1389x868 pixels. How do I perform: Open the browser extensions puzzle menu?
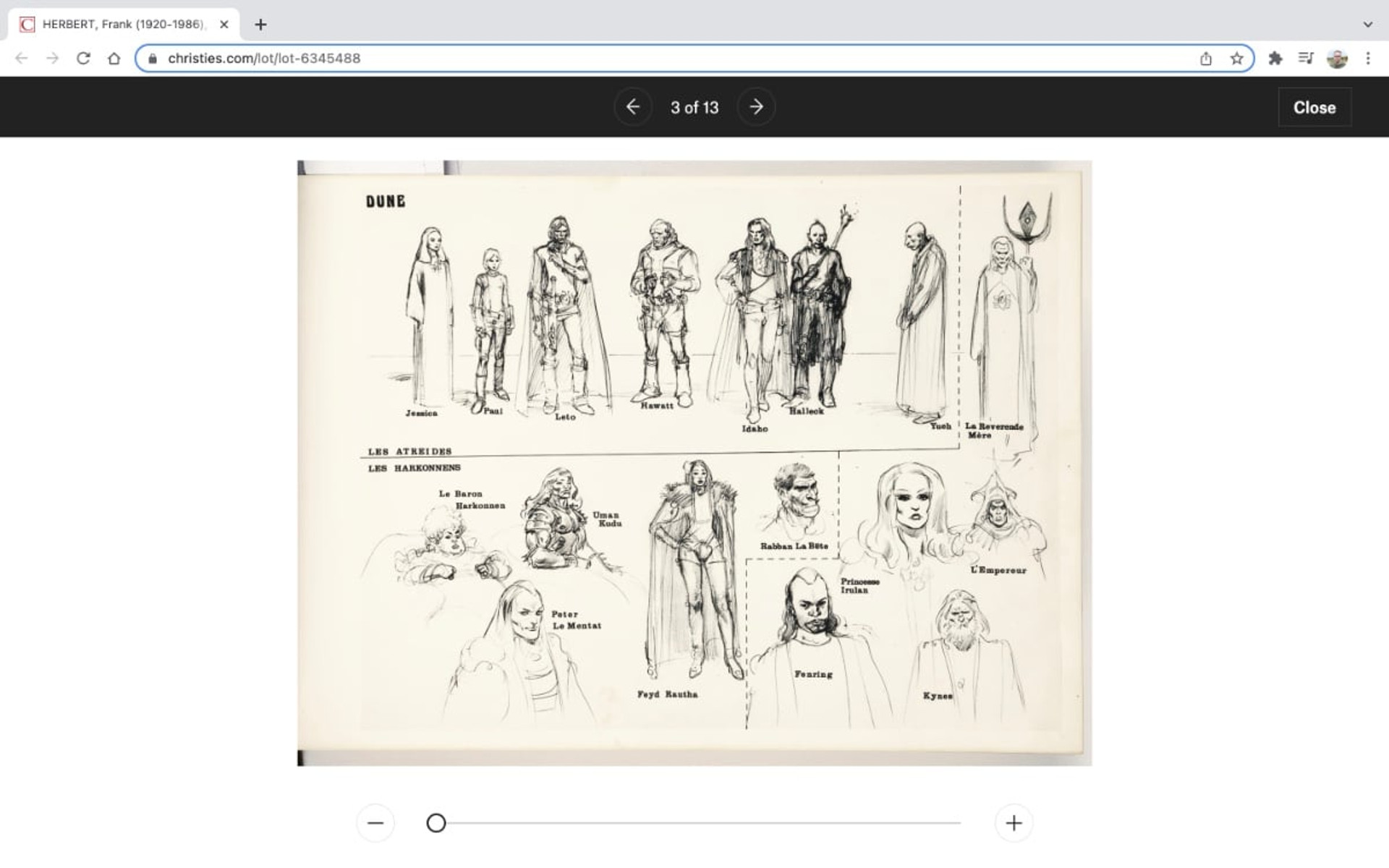[x=1275, y=59]
